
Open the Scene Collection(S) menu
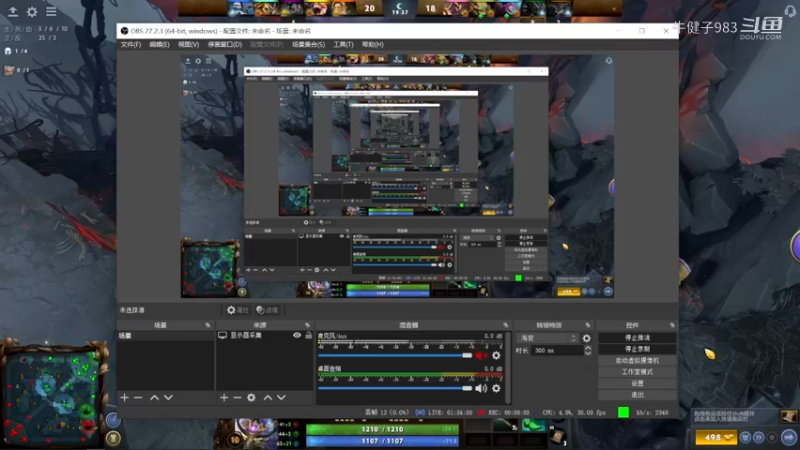coord(308,44)
